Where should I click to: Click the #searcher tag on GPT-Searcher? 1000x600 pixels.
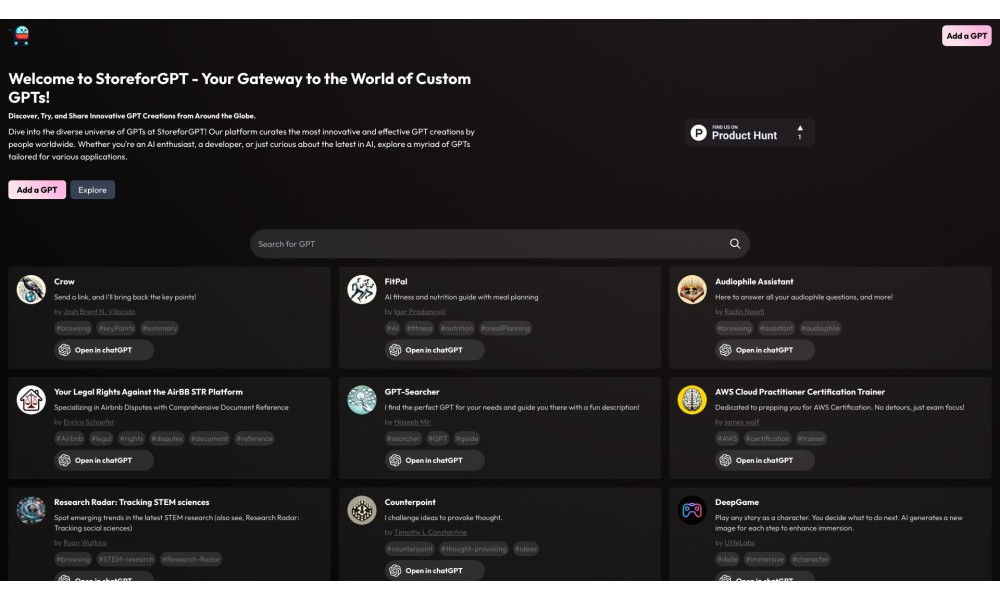pyautogui.click(x=403, y=439)
